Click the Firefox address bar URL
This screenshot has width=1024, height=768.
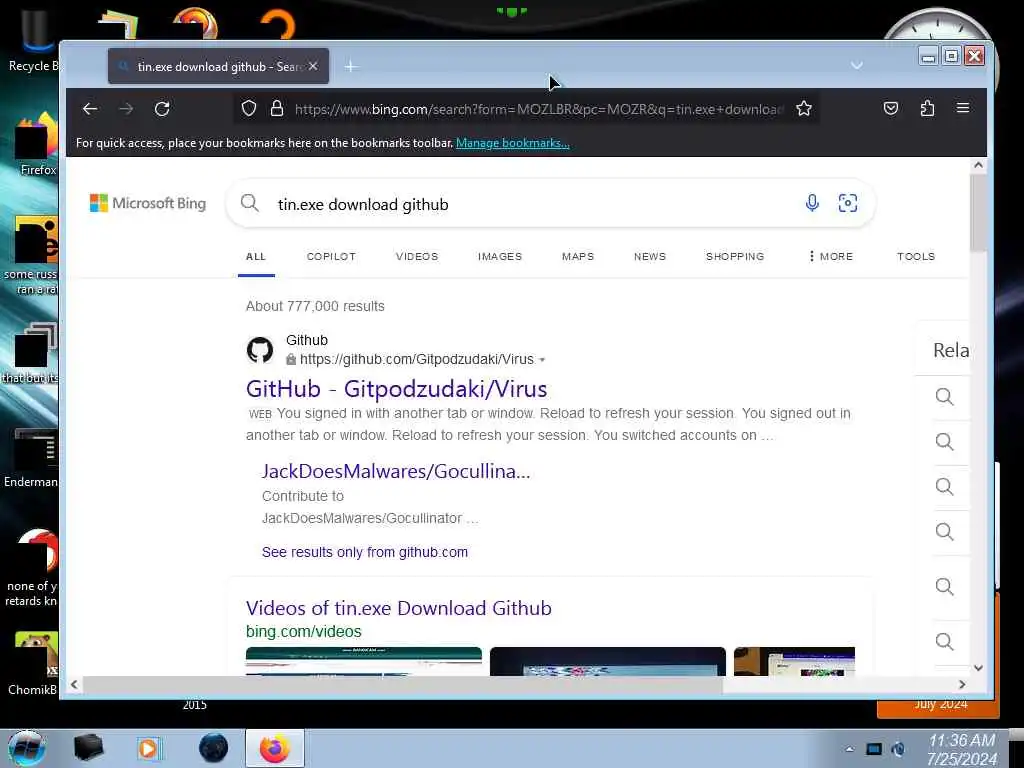[539, 109]
